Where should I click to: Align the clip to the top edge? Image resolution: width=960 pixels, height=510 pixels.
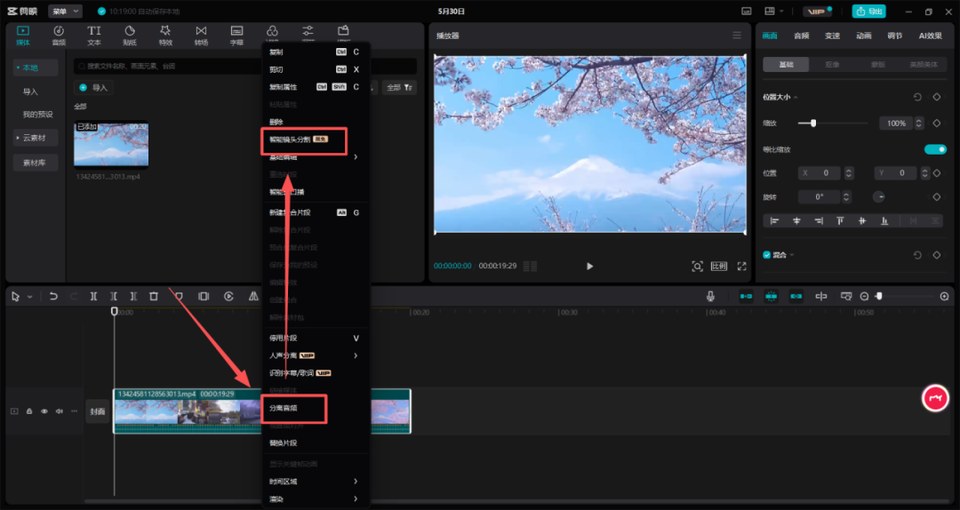pyautogui.click(x=840, y=221)
